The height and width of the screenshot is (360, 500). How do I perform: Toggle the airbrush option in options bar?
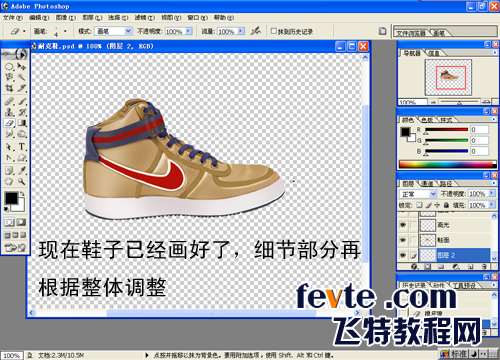pos(256,31)
